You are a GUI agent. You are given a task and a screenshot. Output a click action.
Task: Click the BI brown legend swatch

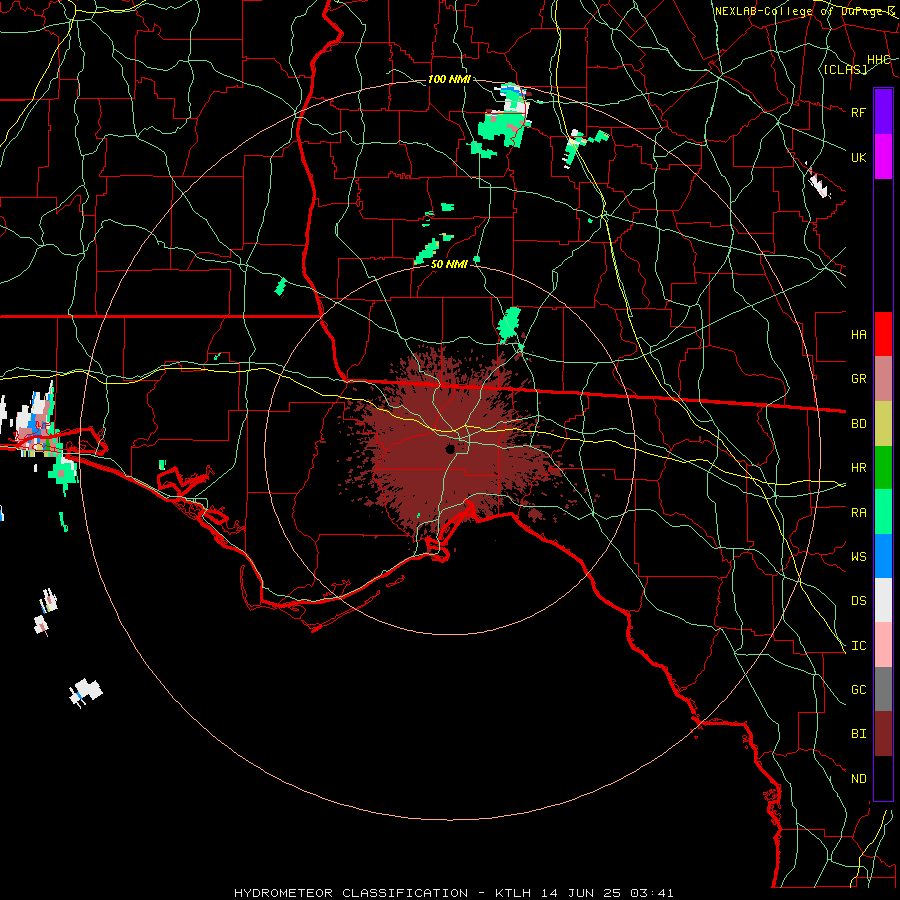883,734
